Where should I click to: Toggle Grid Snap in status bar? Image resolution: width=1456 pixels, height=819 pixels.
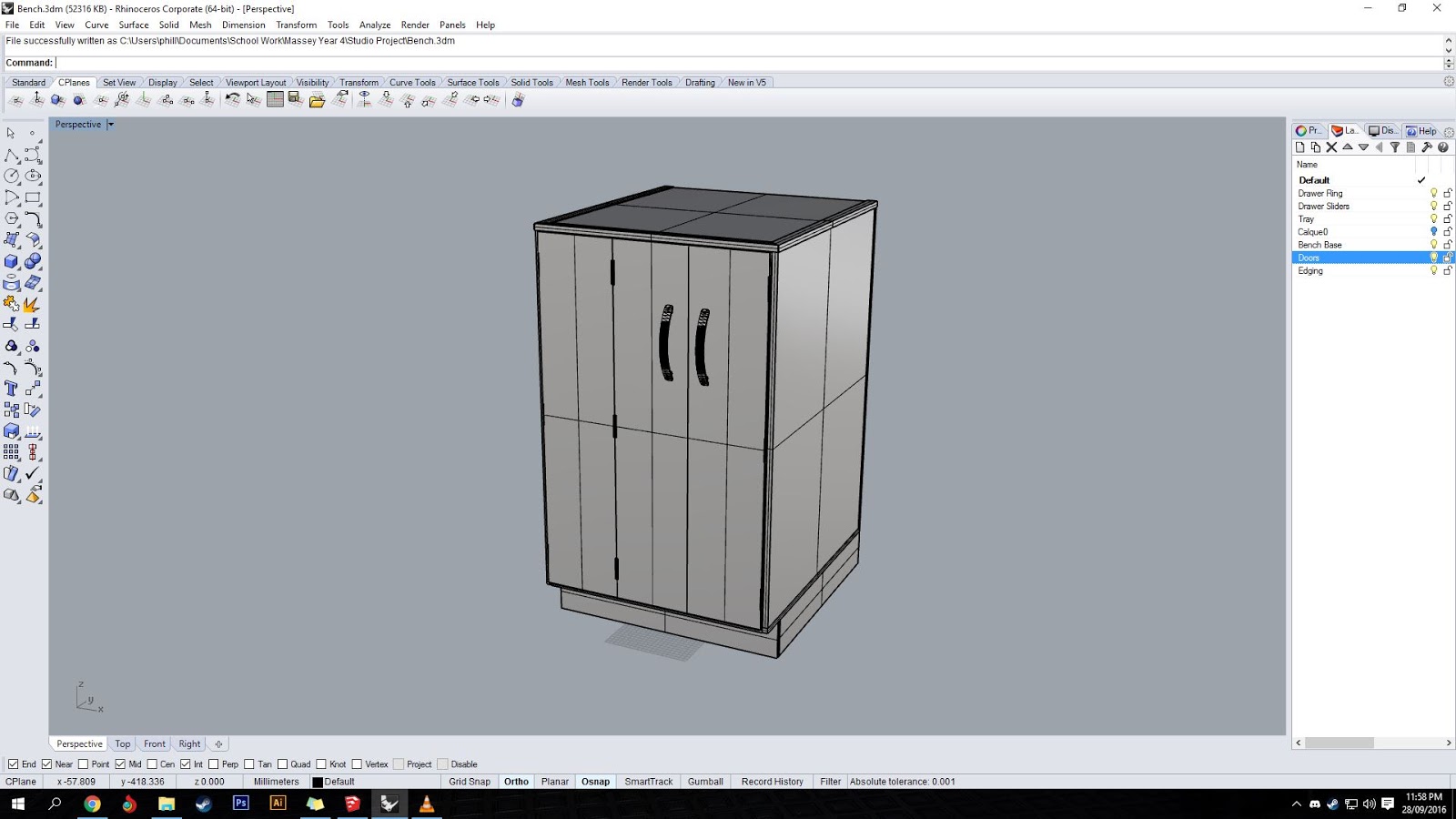click(469, 782)
